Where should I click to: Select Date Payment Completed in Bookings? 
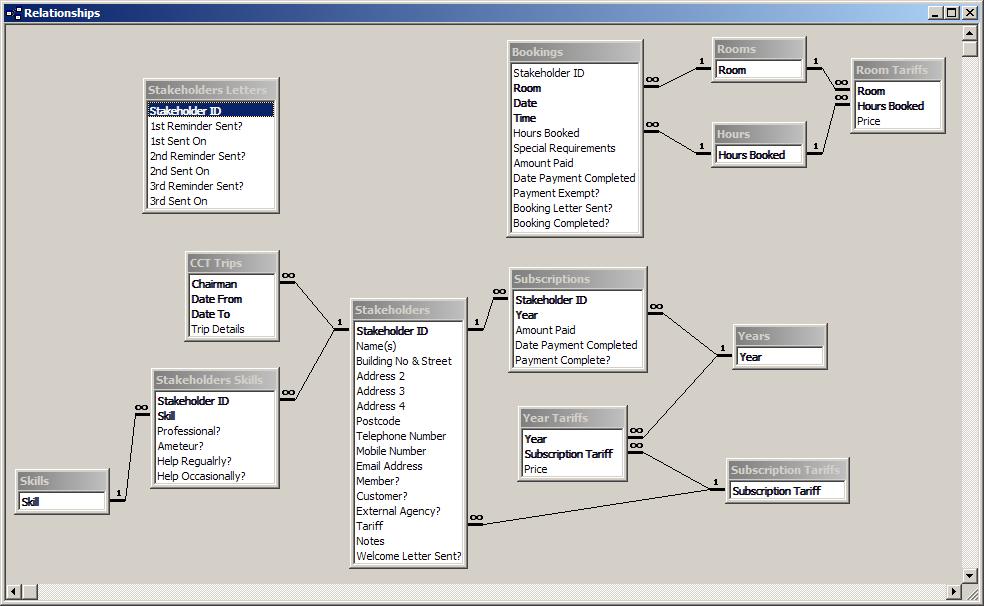click(x=574, y=178)
